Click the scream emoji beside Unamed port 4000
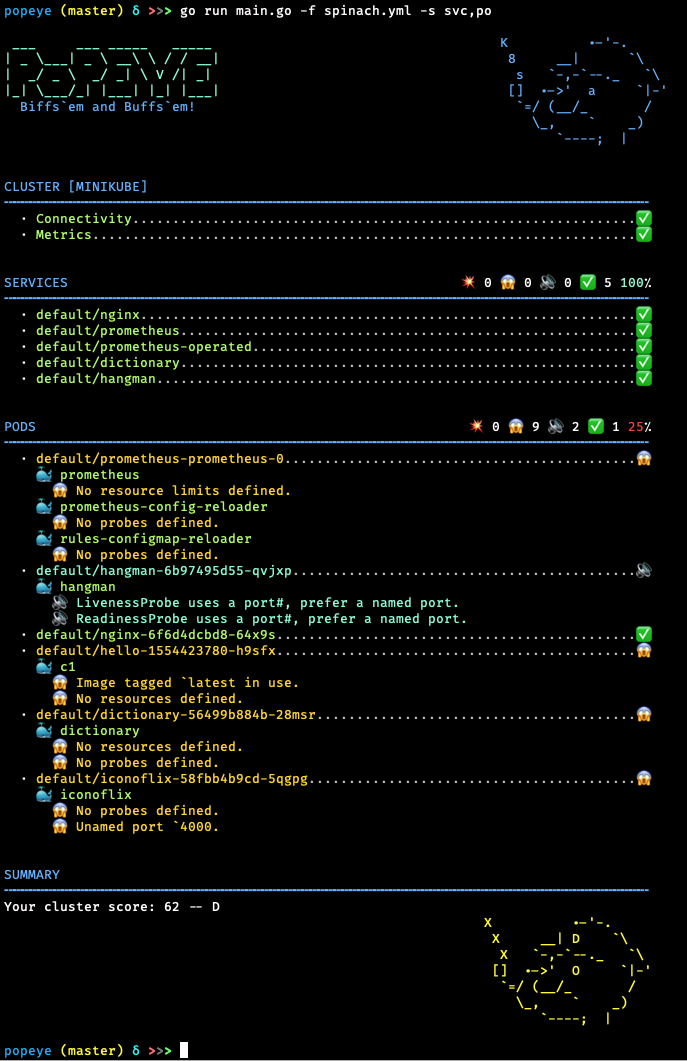The image size is (687, 1061). (60, 827)
